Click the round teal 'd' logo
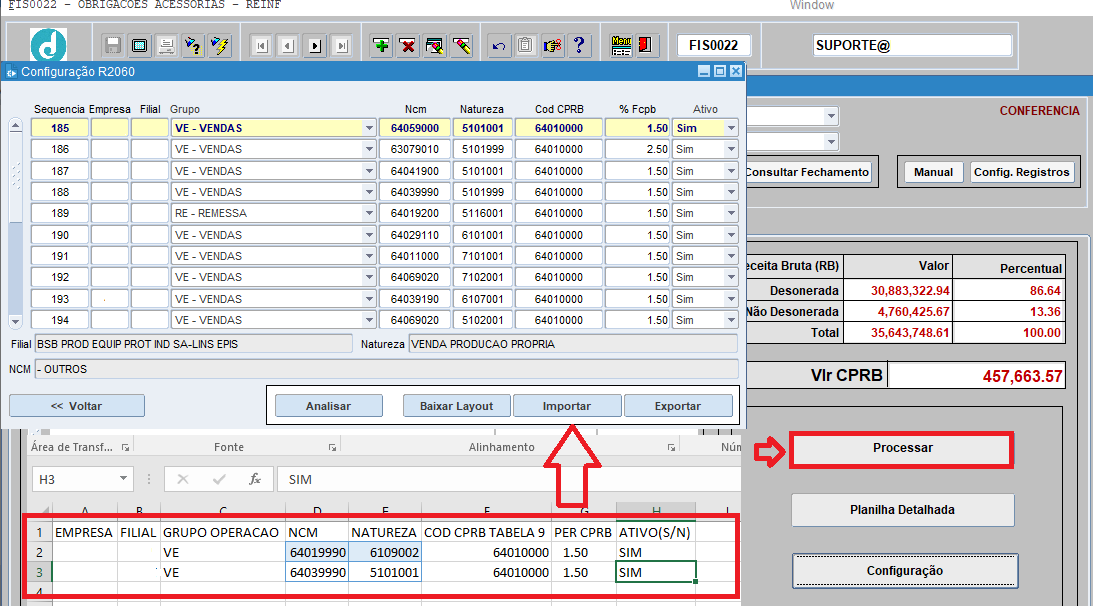 [x=48, y=45]
